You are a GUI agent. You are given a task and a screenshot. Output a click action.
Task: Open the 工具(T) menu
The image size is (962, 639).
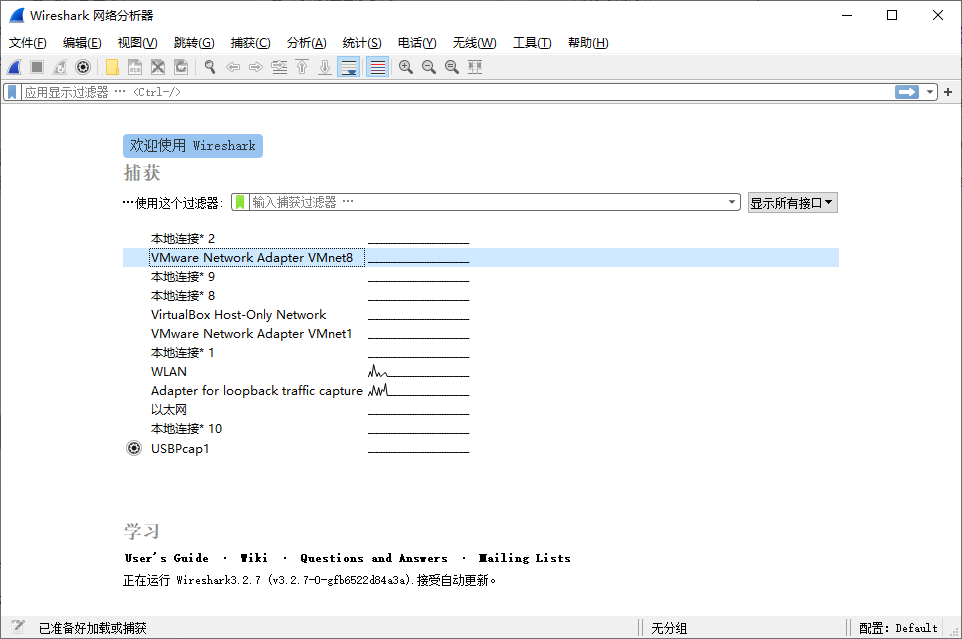click(532, 43)
